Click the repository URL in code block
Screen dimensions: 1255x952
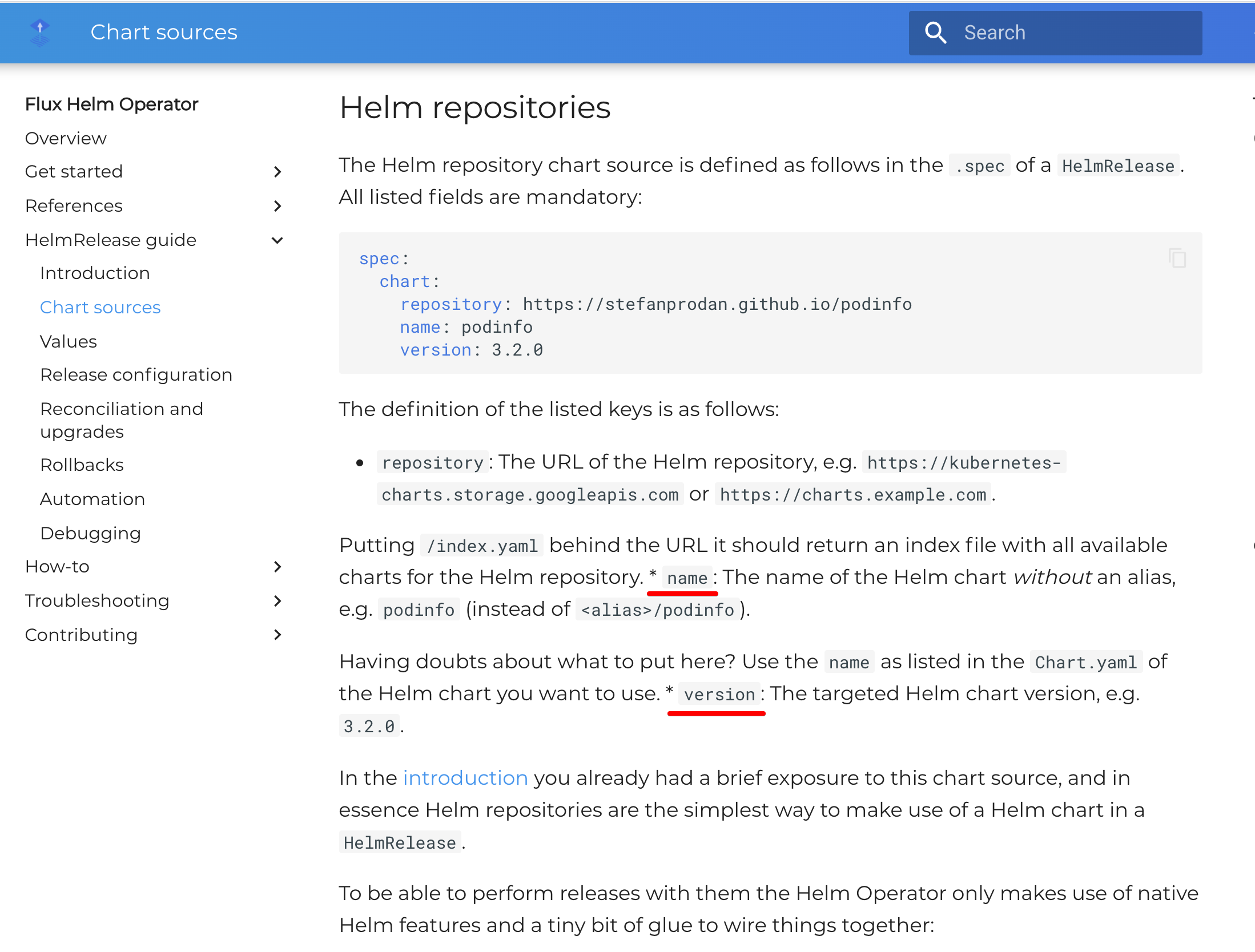(x=717, y=304)
